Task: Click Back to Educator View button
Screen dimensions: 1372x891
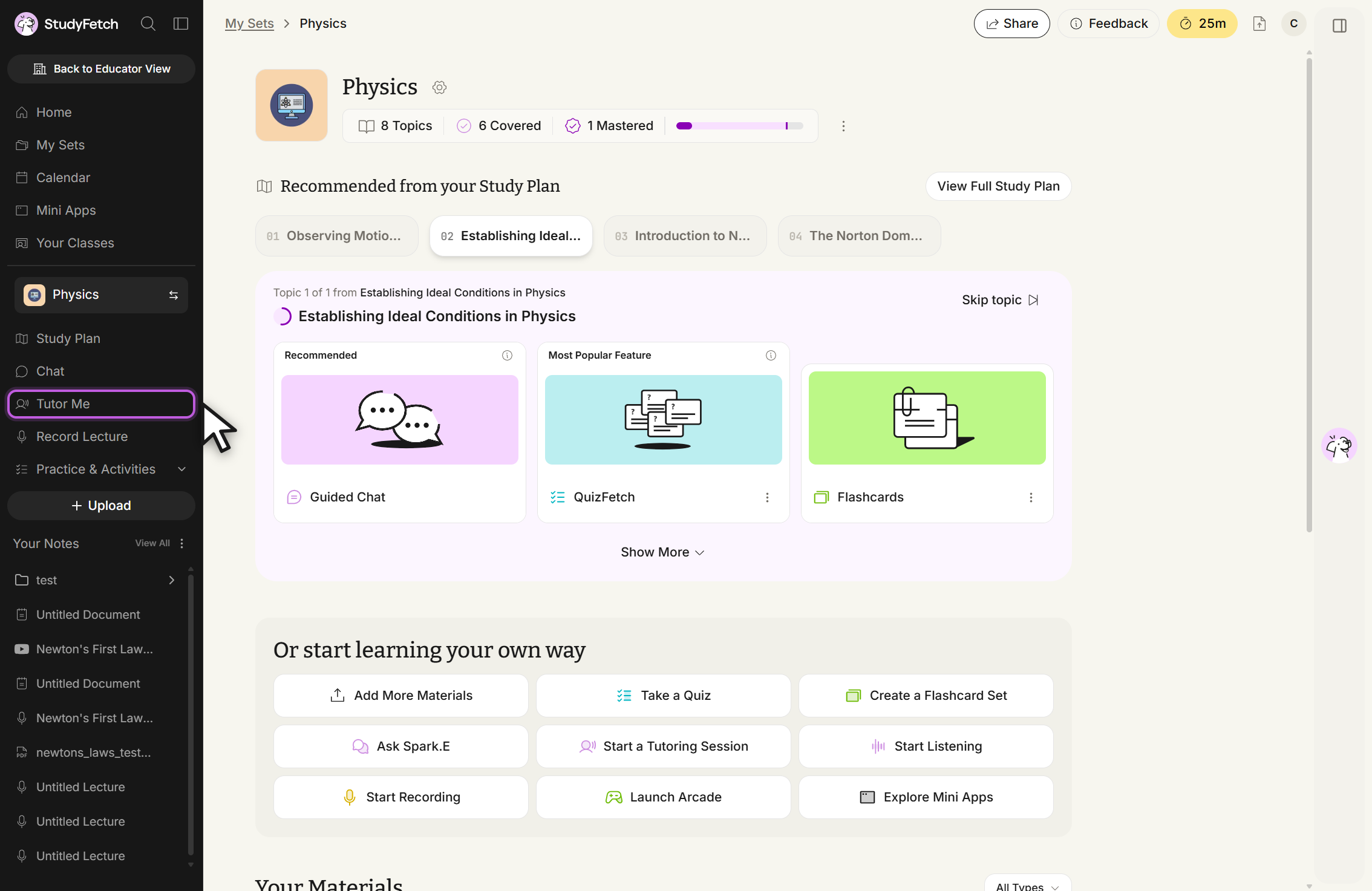Action: [101, 69]
